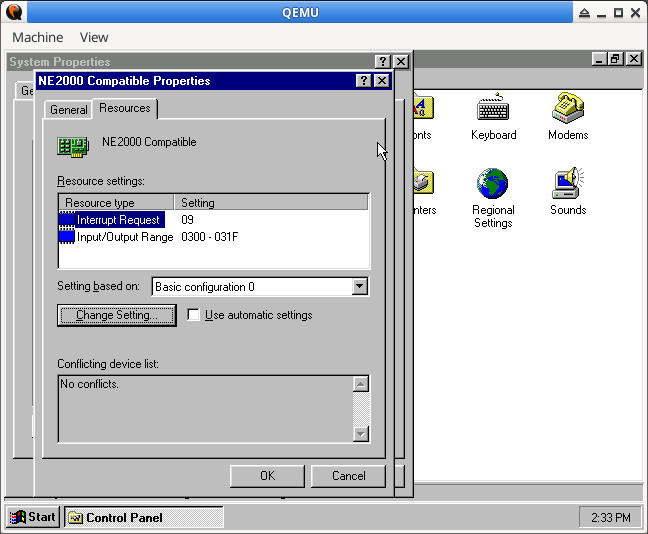Open the Machine menu
The image size is (648, 534).
point(38,38)
